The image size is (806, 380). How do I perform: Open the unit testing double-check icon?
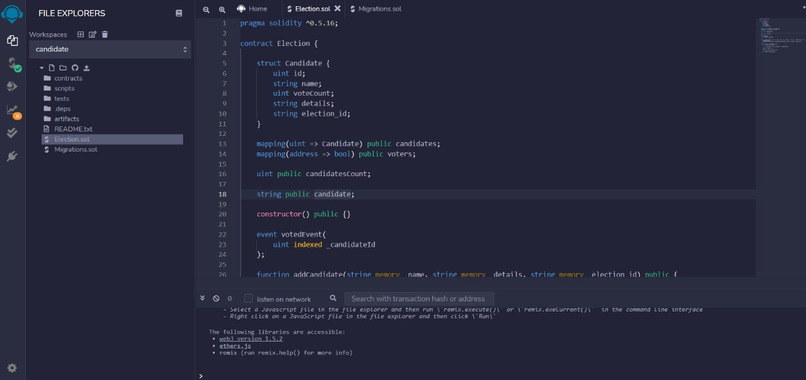pyautogui.click(x=12, y=133)
